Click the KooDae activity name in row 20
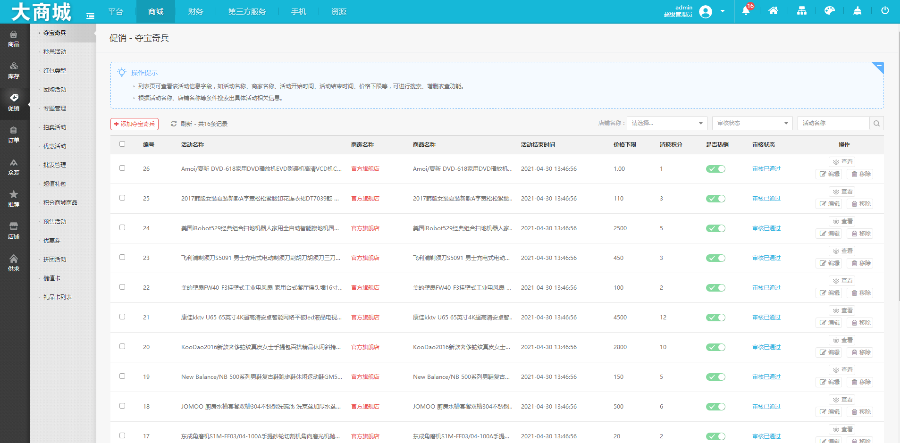Screen dimensions: 900x443 [x=261, y=347]
